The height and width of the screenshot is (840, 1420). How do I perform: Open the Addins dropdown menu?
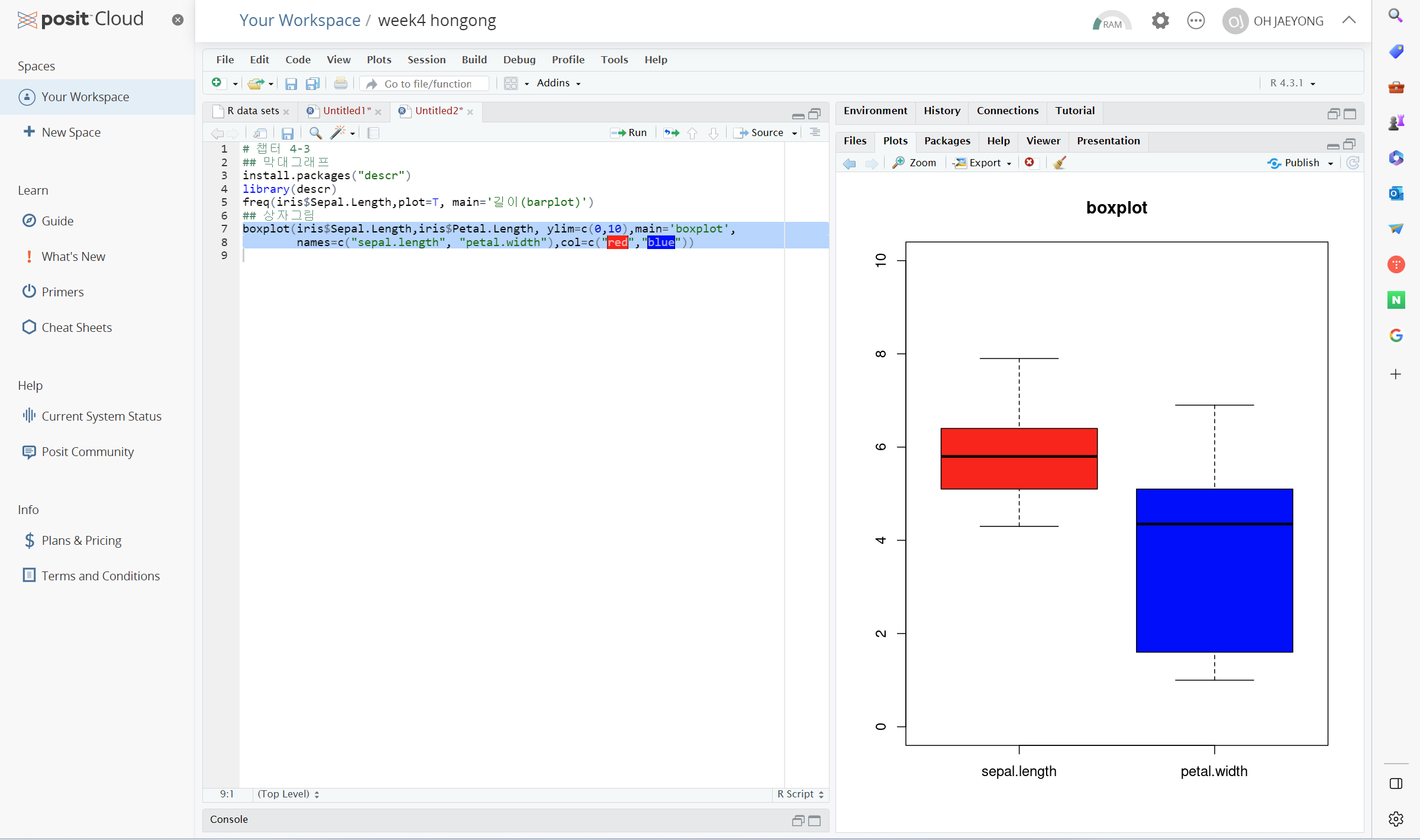pyautogui.click(x=558, y=83)
